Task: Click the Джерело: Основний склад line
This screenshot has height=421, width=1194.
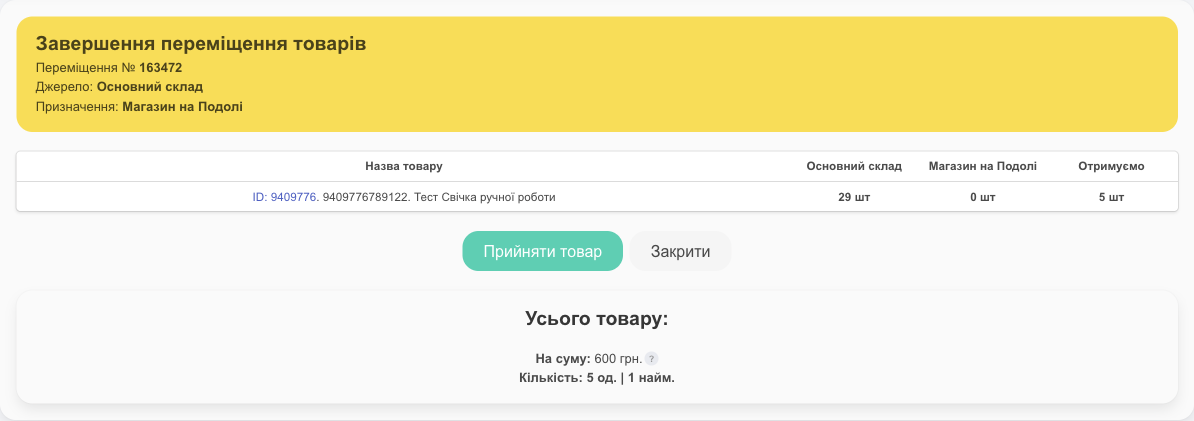Action: 120,87
